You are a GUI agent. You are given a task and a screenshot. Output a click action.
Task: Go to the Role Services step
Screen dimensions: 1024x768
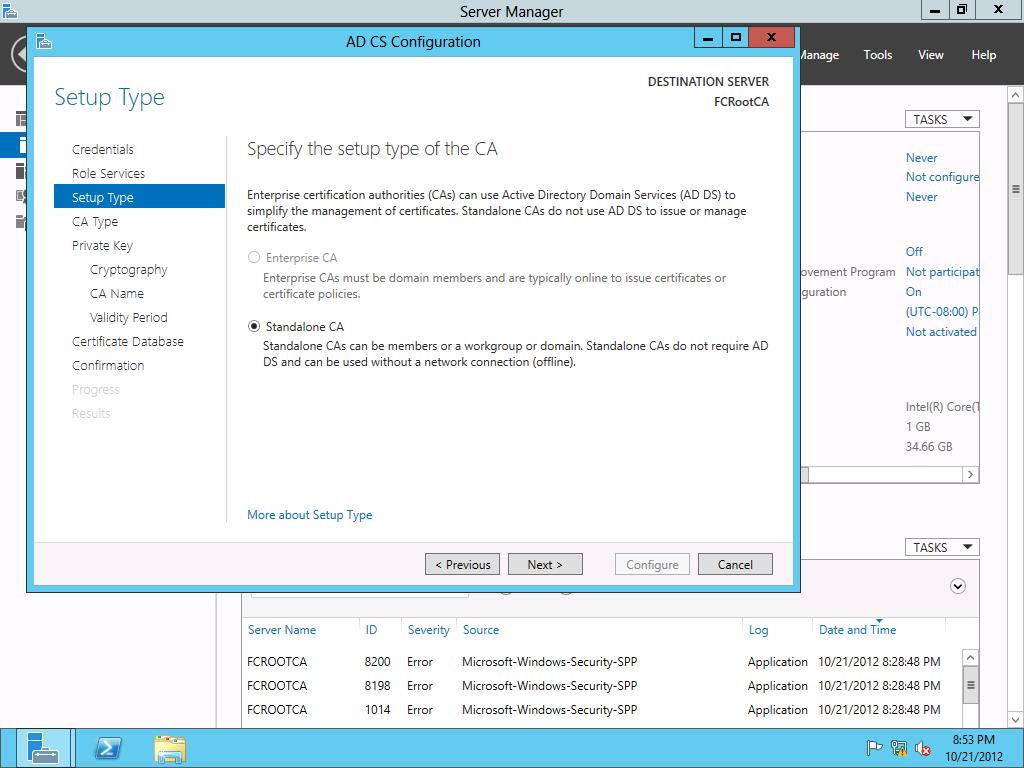[108, 174]
